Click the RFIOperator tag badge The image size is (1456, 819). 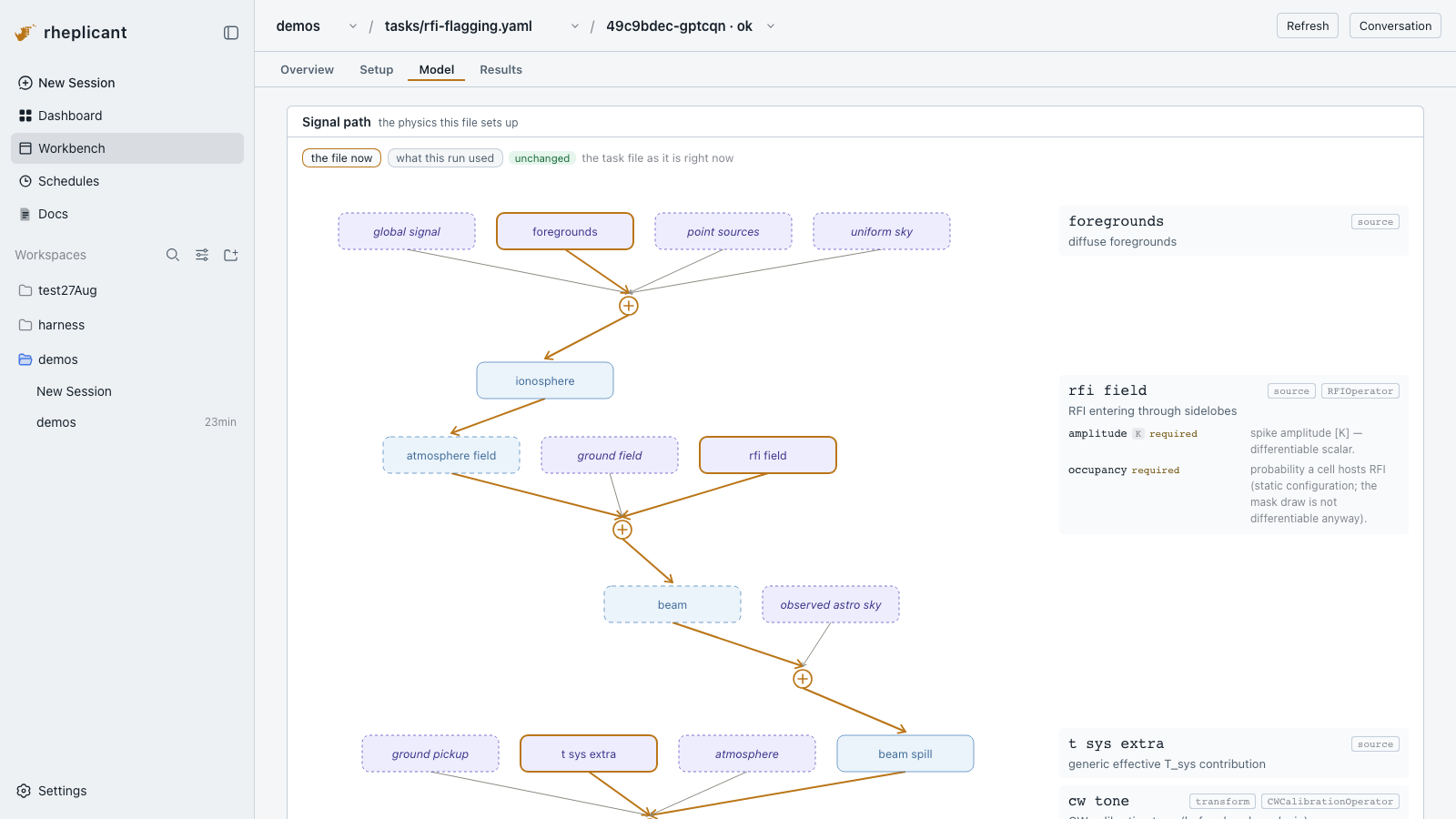point(1360,391)
